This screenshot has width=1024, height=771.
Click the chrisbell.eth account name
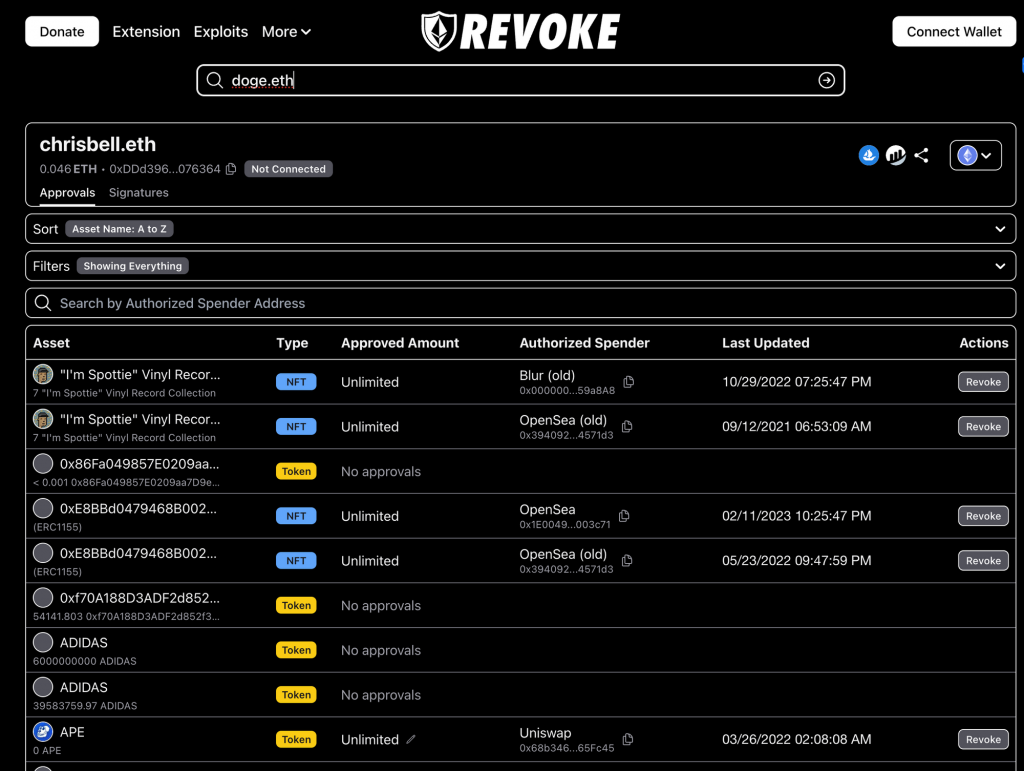click(x=97, y=144)
